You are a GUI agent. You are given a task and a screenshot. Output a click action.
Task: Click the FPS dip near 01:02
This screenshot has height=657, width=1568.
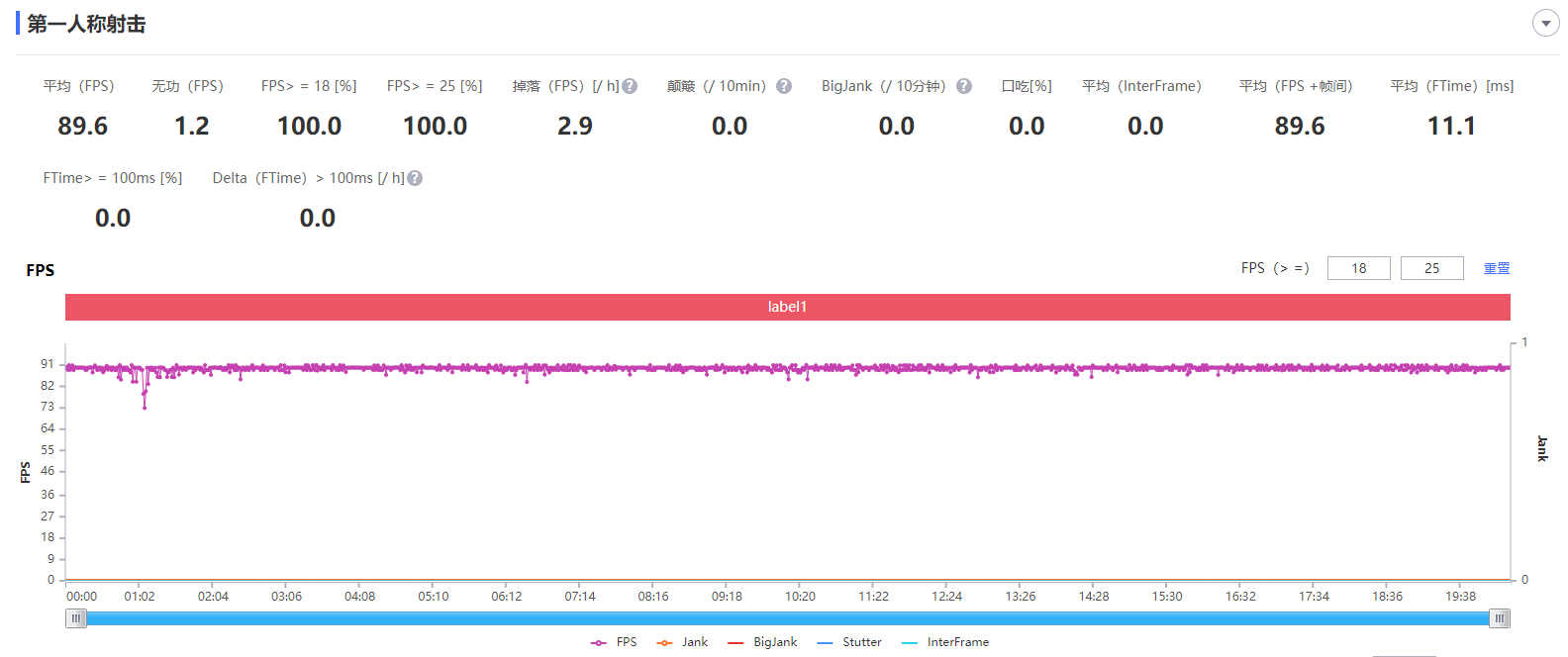click(145, 406)
